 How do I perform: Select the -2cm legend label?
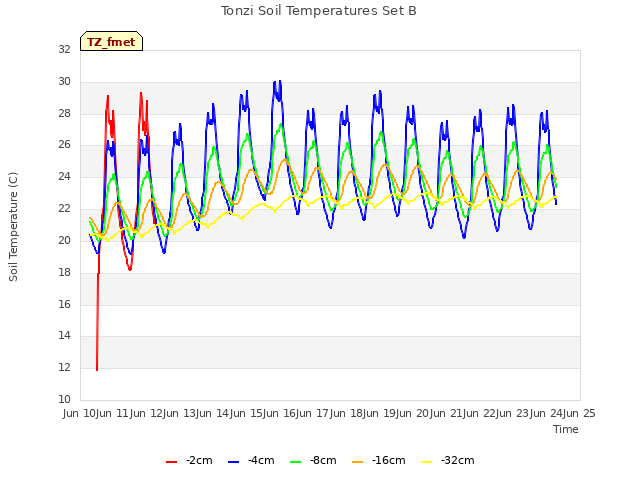(199, 461)
